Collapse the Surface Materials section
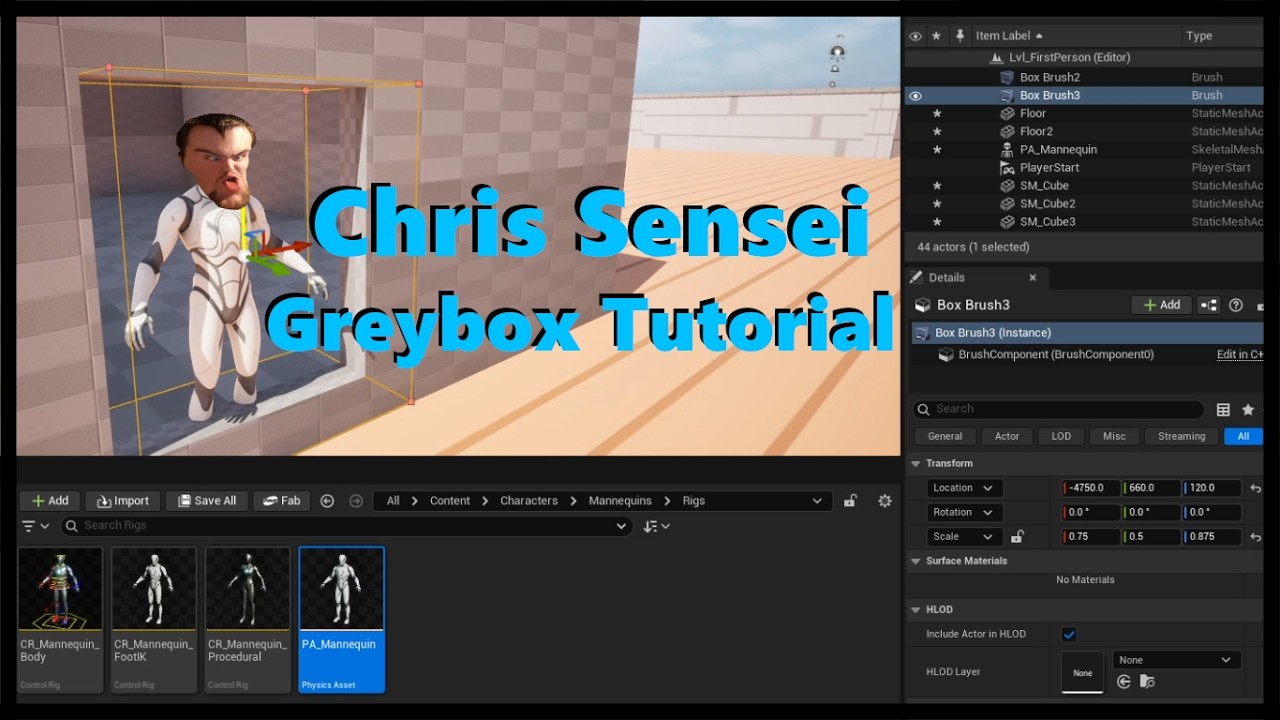The height and width of the screenshot is (720, 1280). (915, 561)
